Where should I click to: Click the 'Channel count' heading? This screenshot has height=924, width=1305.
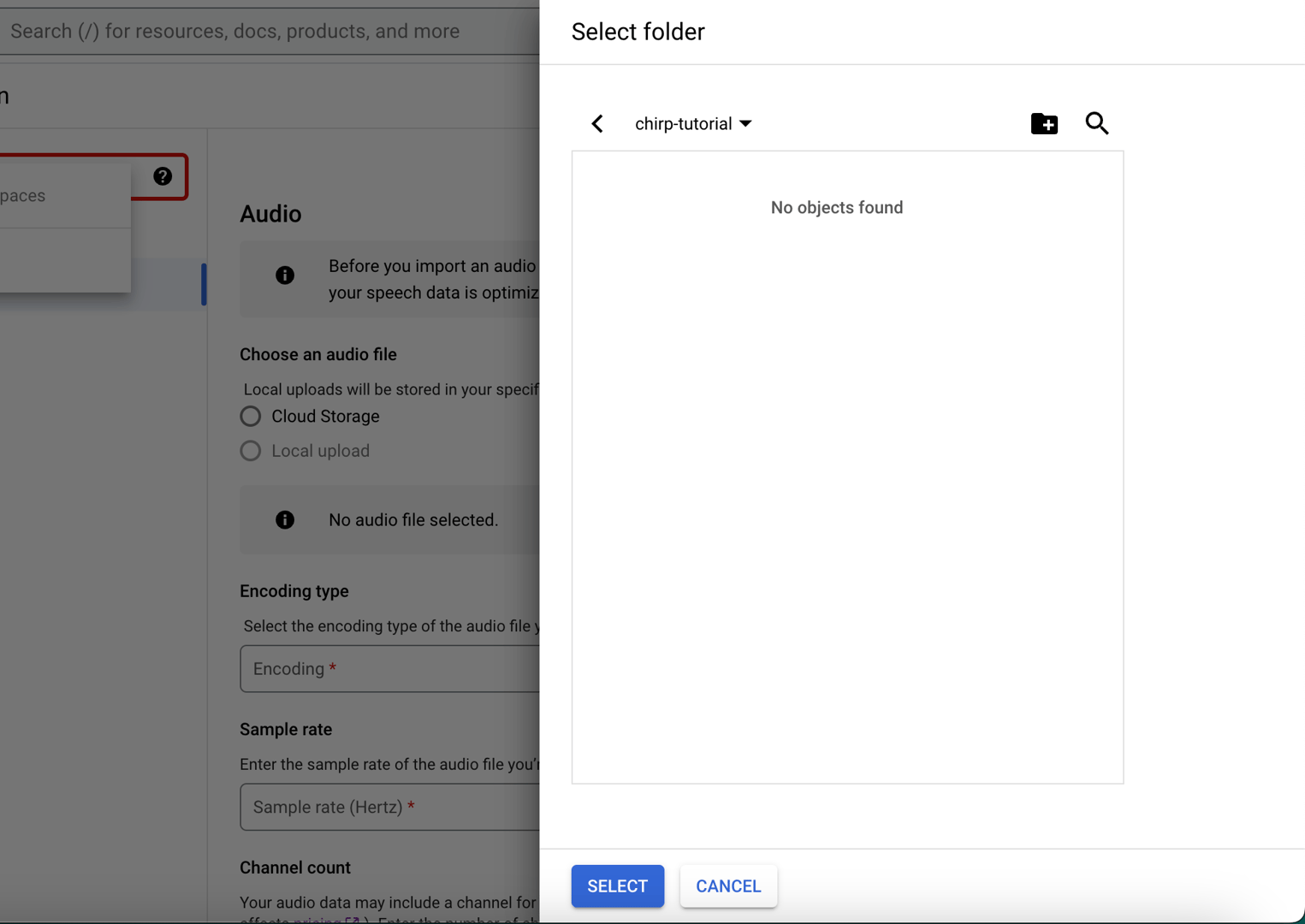coord(295,868)
